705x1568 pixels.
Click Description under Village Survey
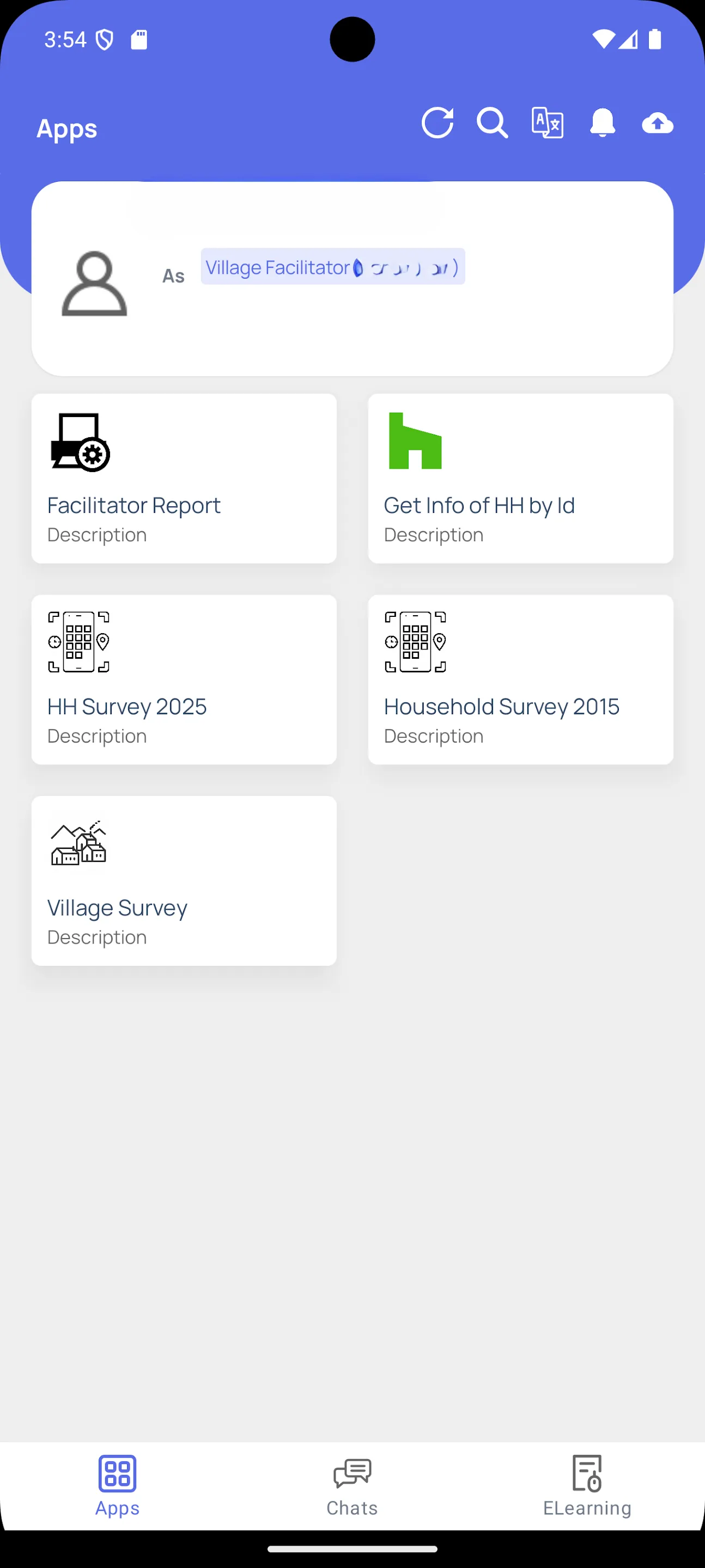point(97,937)
